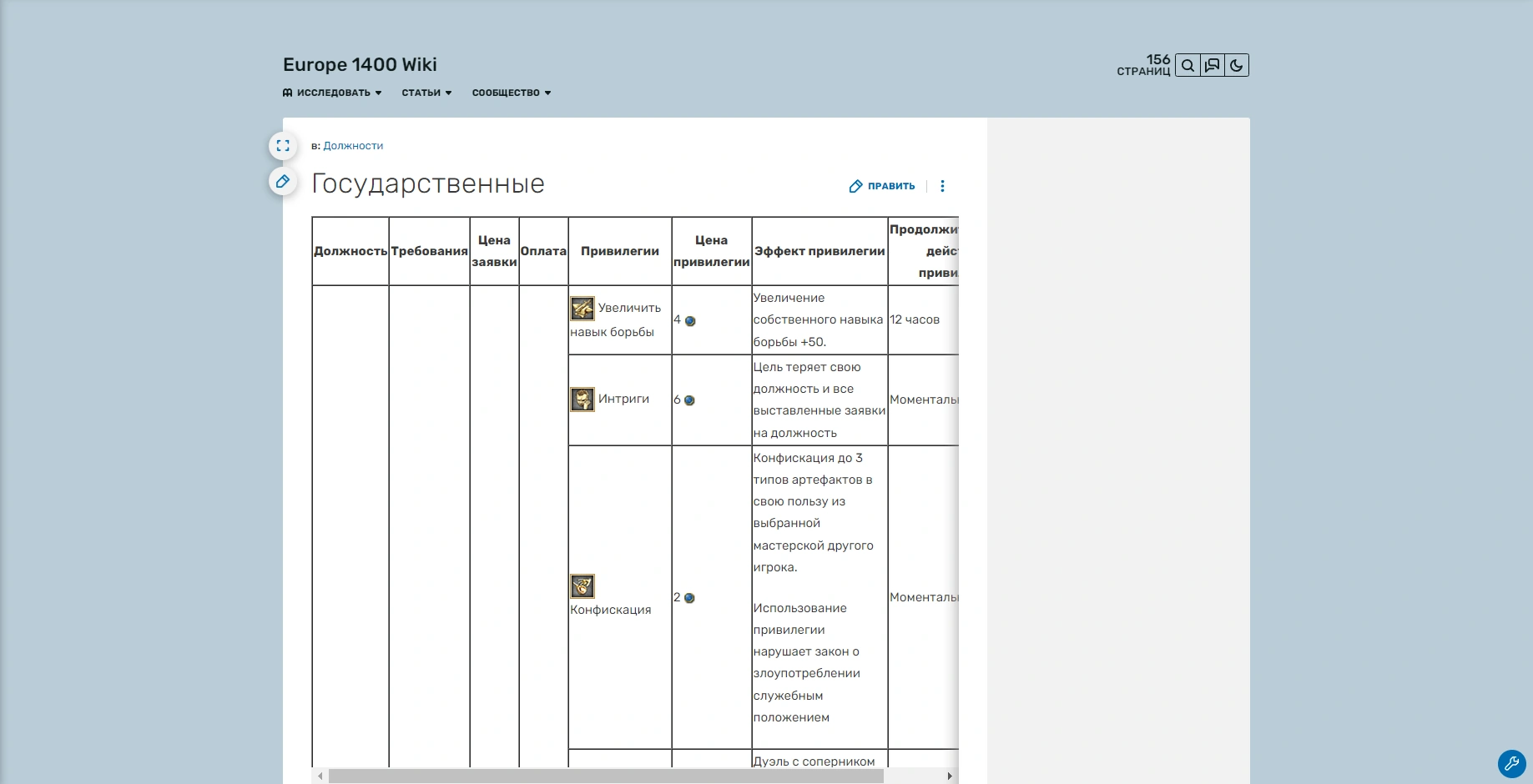Click the coin icon beside price 2
Screen dimensions: 1533x784
tap(689, 598)
